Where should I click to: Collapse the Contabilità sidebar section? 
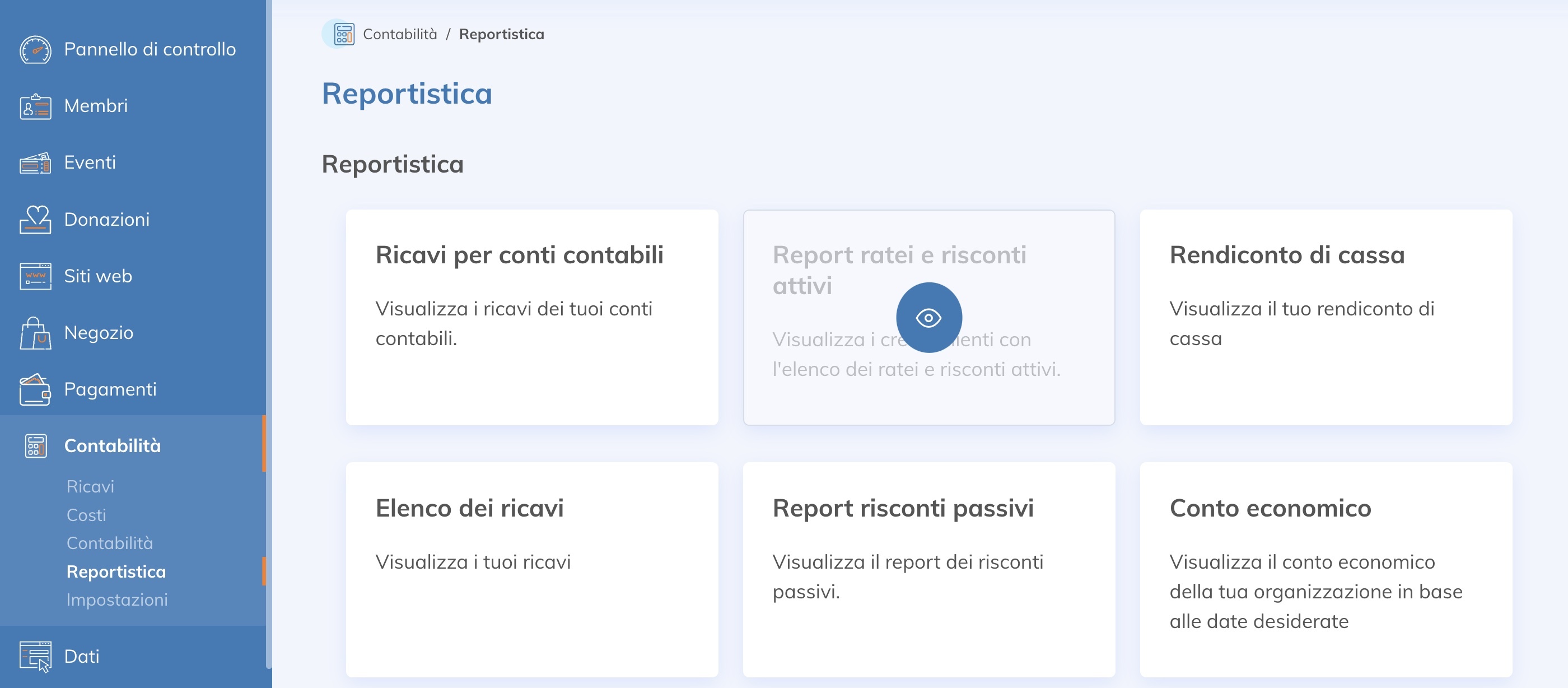(113, 445)
